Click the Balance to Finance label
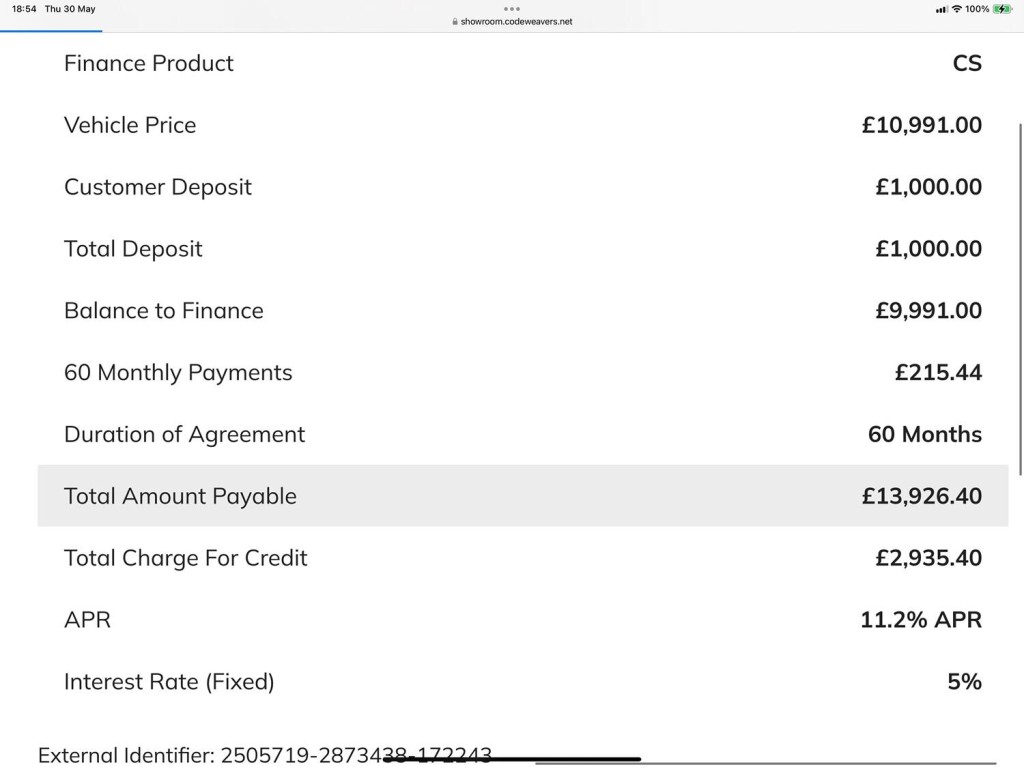This screenshot has height=767, width=1024. pyautogui.click(x=164, y=311)
